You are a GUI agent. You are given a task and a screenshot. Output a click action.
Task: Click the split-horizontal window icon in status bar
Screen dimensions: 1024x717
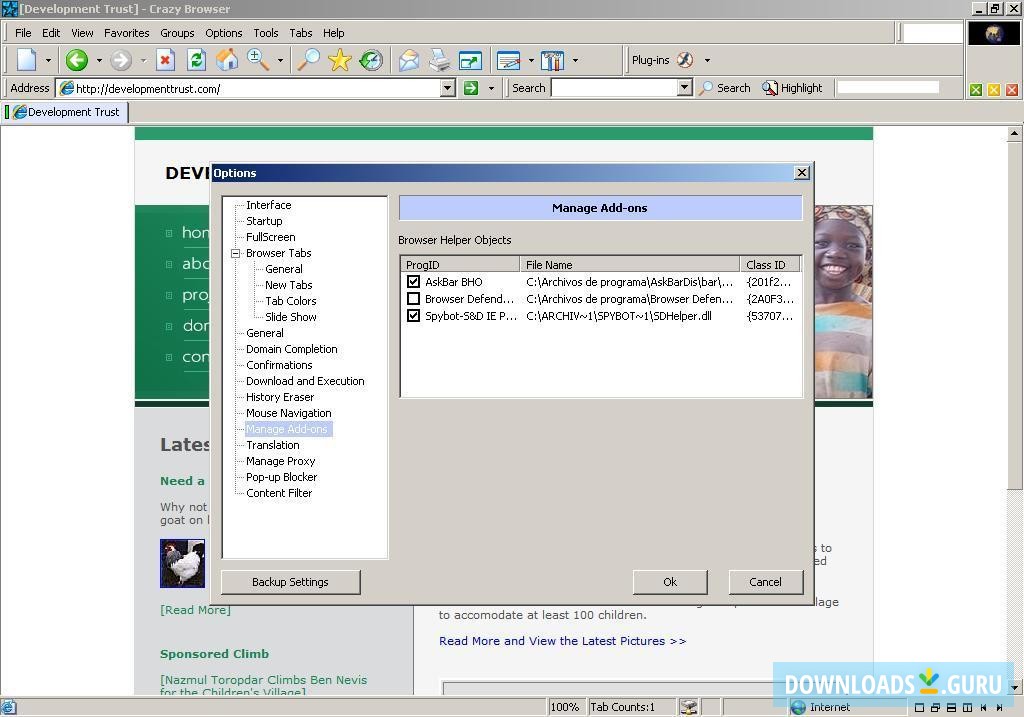point(952,707)
